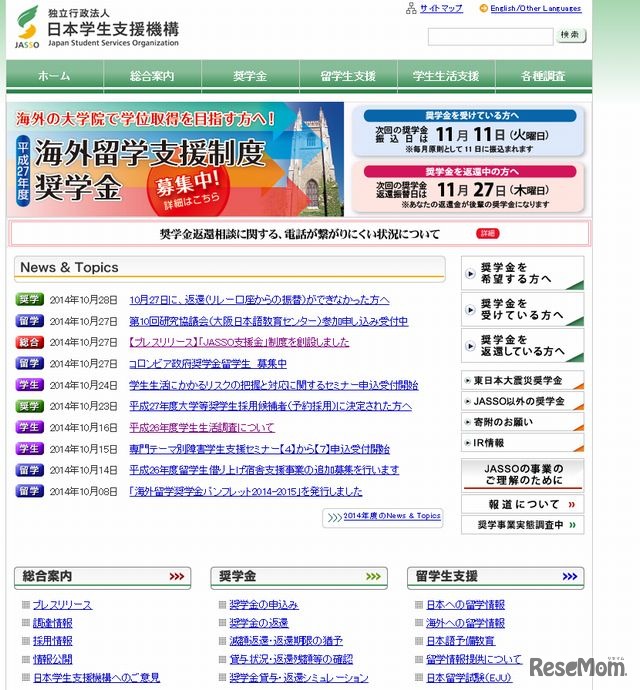640x690 pixels.
Task: Open the サイトマップ link
Action: coord(441,8)
